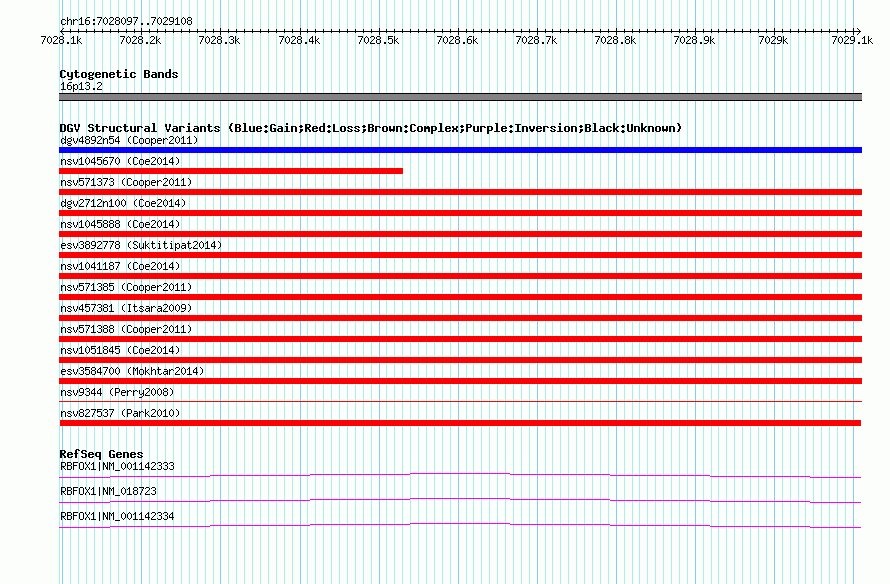Click the RefSeq Genes track title

[101, 454]
